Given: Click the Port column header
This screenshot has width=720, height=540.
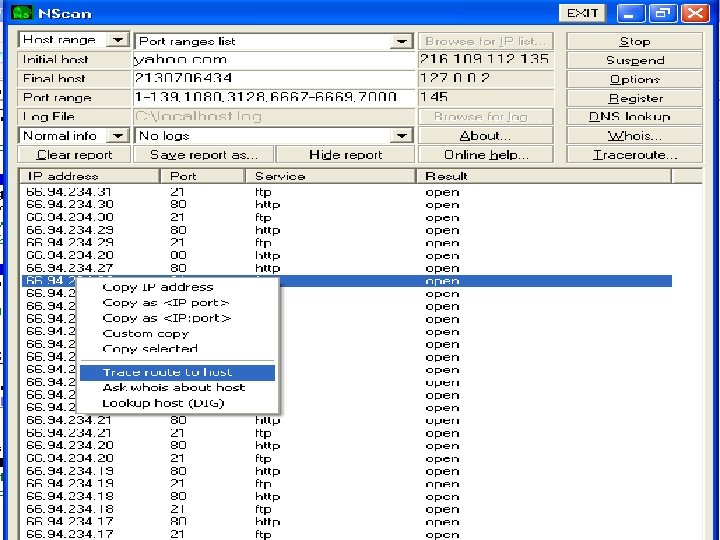Looking at the screenshot, I should pyautogui.click(x=202, y=176).
